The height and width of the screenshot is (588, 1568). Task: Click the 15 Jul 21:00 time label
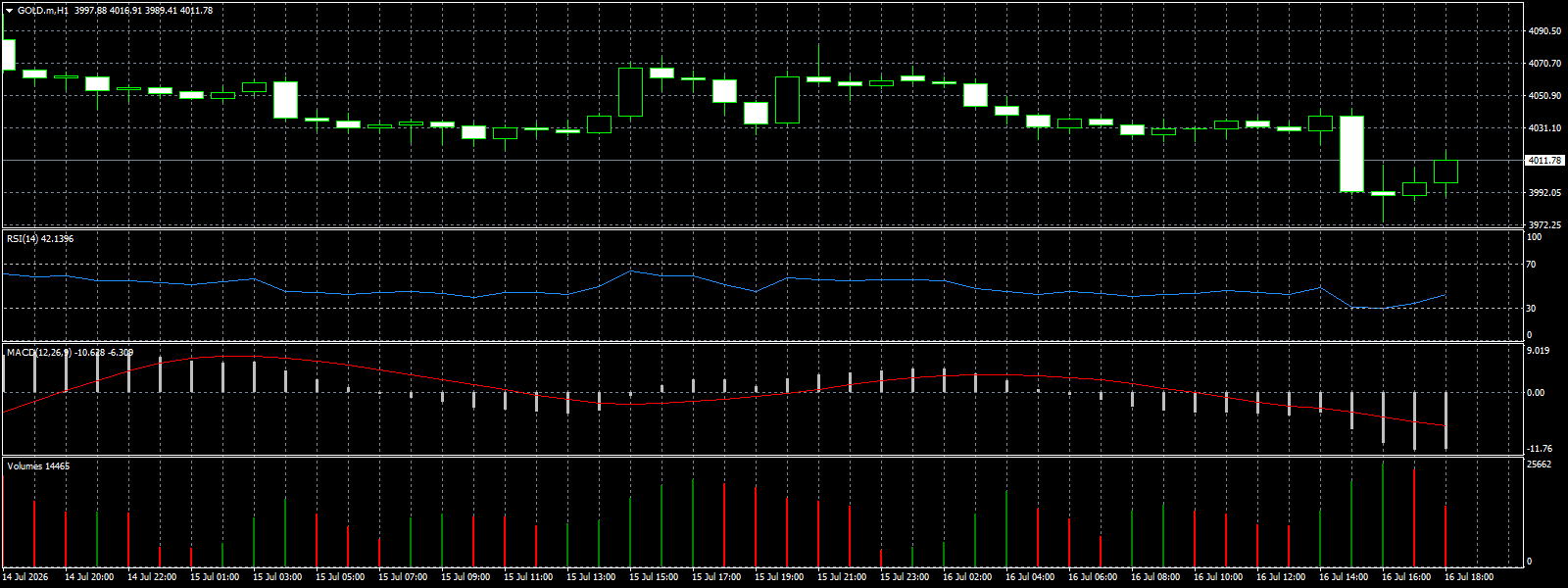tap(842, 577)
